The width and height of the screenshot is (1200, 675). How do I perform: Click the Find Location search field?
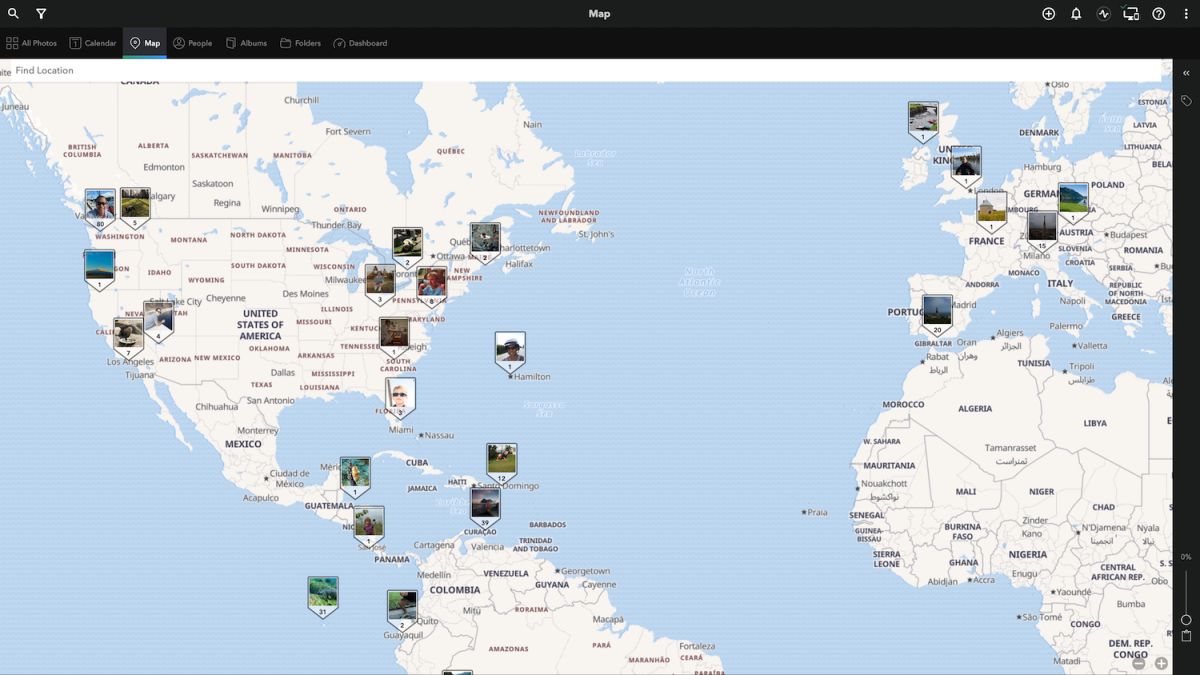coord(586,71)
